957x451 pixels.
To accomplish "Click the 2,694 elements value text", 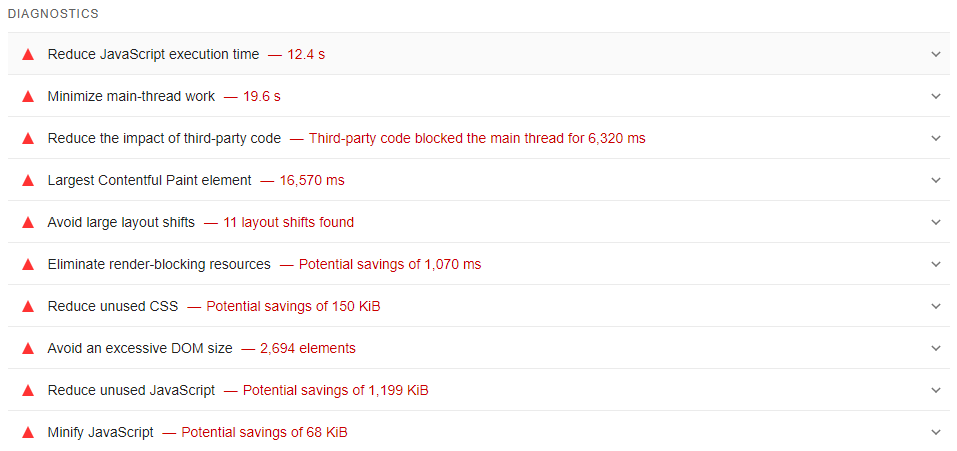I will point(307,348).
